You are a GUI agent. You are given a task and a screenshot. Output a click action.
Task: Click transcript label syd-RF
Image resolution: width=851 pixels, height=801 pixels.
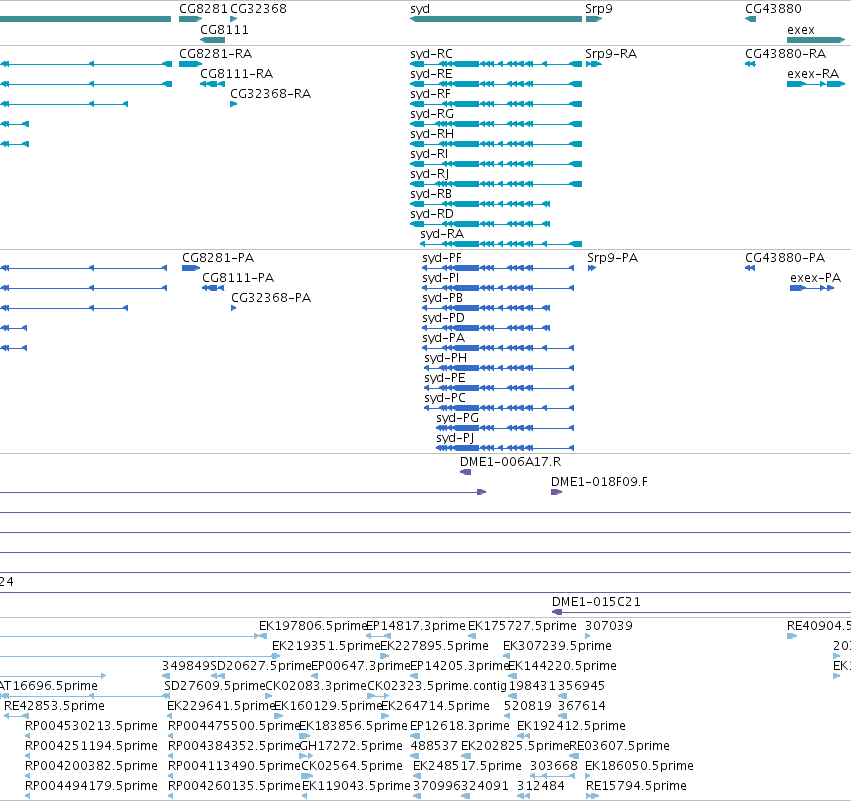[x=430, y=94]
